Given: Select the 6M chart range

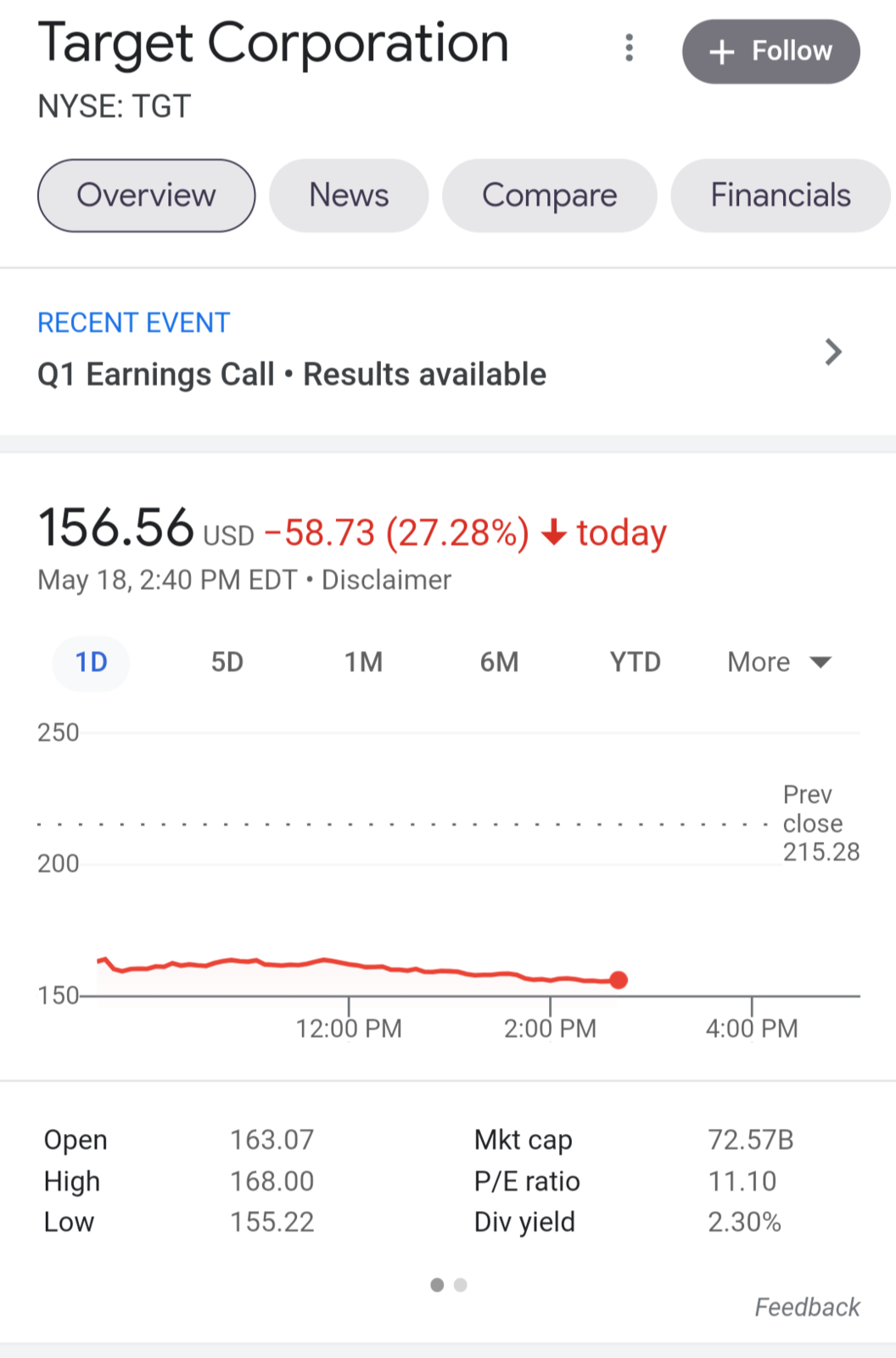Looking at the screenshot, I should (499, 662).
